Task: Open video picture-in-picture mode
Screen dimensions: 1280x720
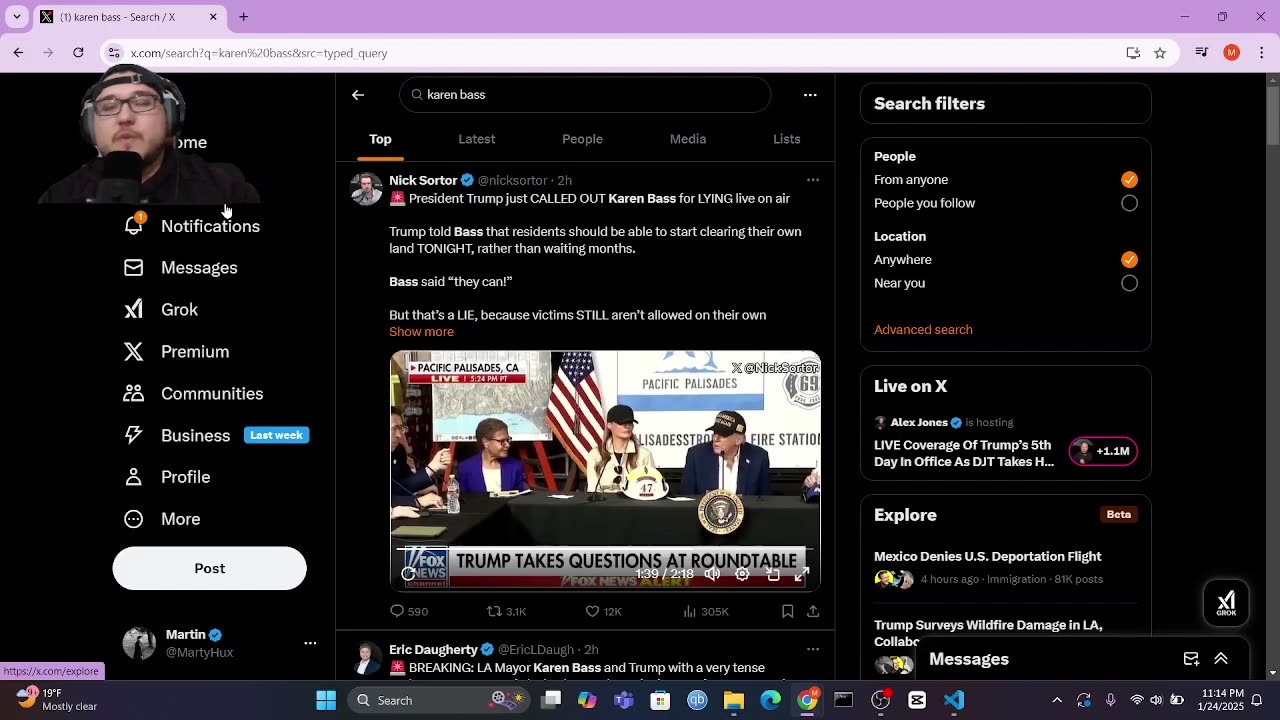Action: [x=773, y=574]
